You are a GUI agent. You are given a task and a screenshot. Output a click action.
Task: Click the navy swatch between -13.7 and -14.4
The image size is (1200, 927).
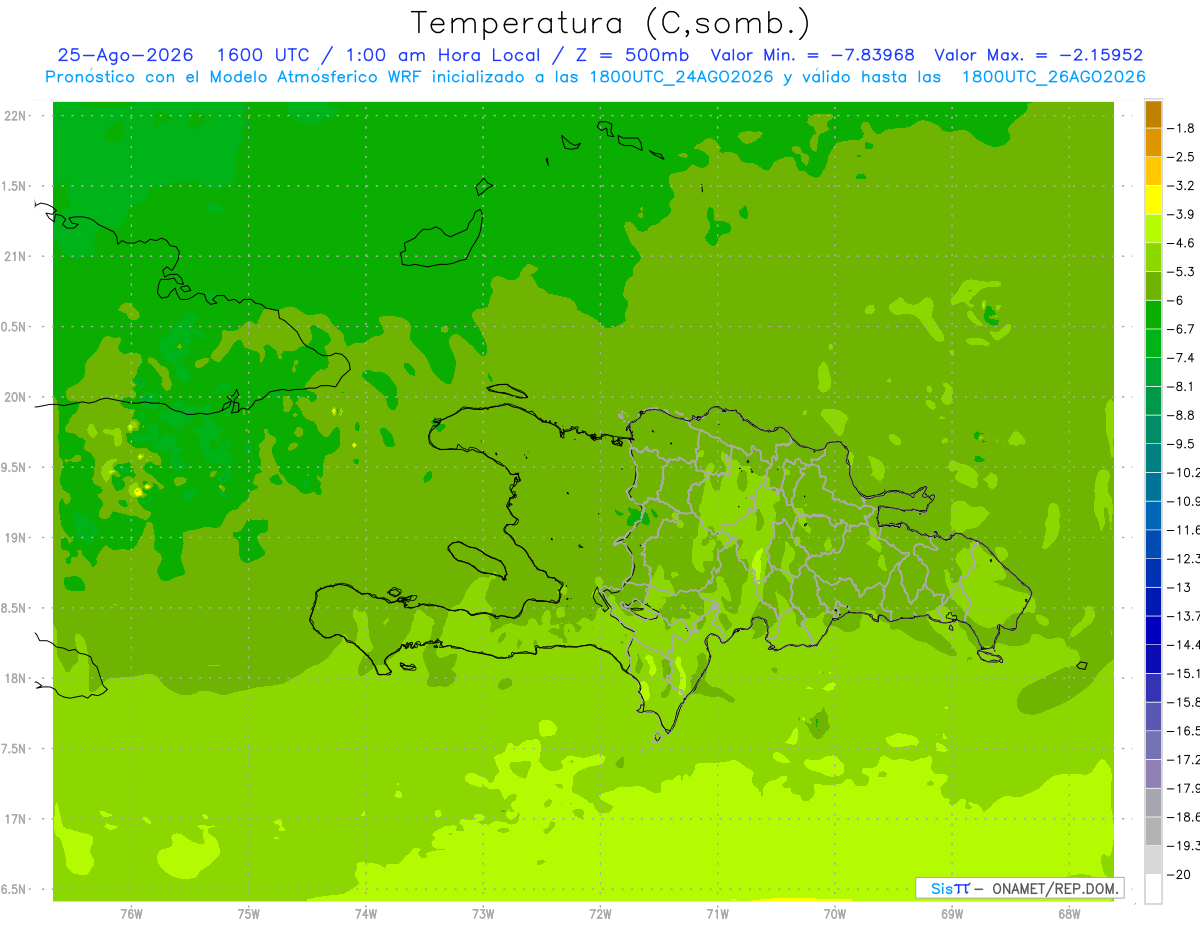click(1153, 630)
